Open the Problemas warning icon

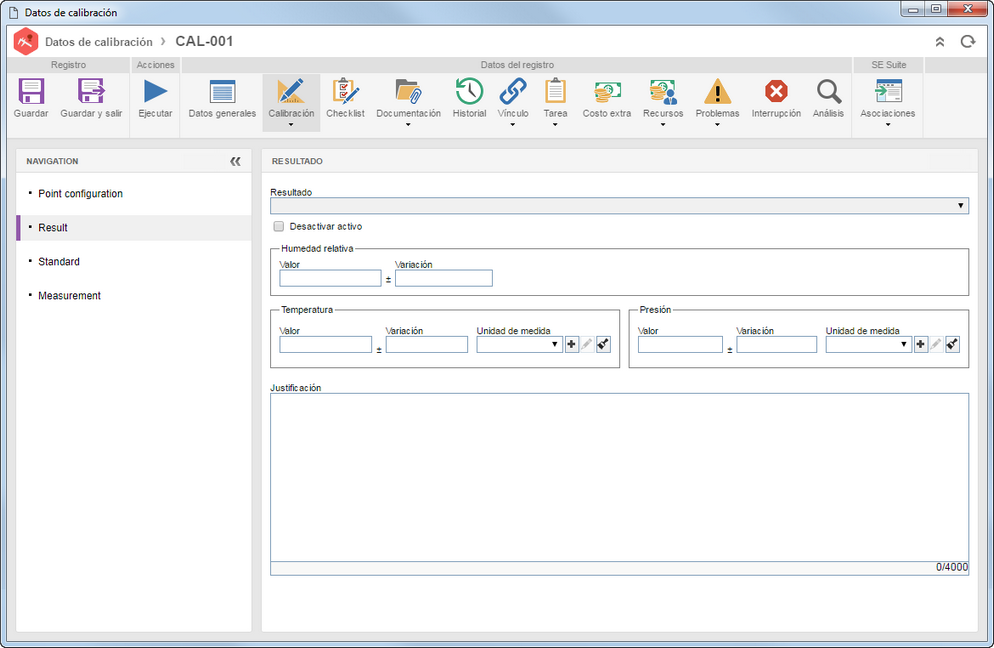click(718, 92)
